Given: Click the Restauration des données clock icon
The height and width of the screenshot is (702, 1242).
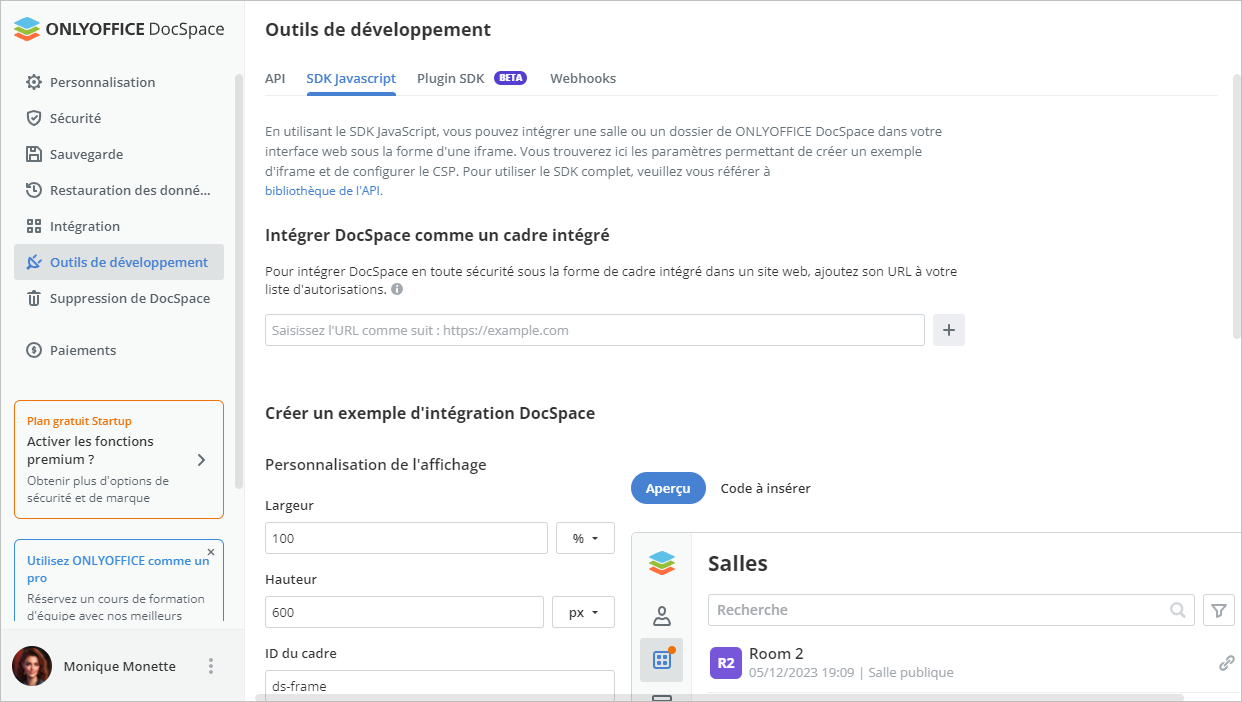Looking at the screenshot, I should pos(34,190).
